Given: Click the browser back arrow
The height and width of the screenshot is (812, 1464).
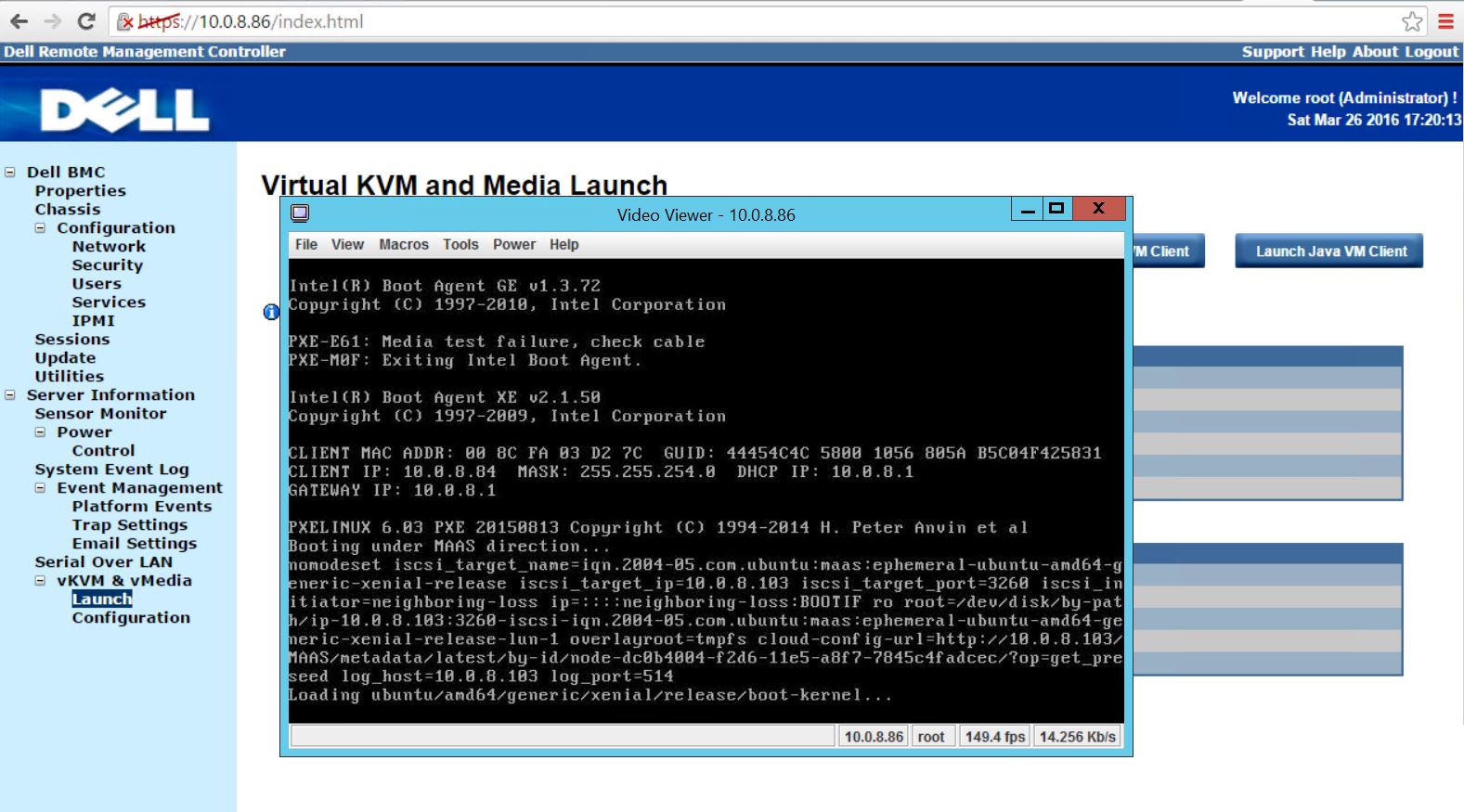Looking at the screenshot, I should pos(19,21).
